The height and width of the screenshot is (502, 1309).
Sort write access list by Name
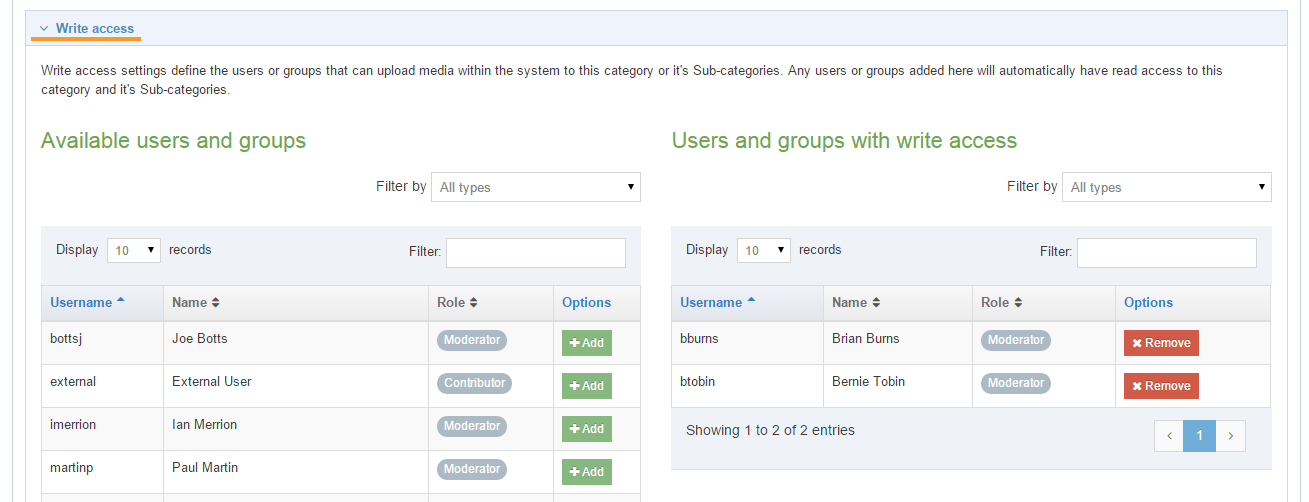coord(855,302)
